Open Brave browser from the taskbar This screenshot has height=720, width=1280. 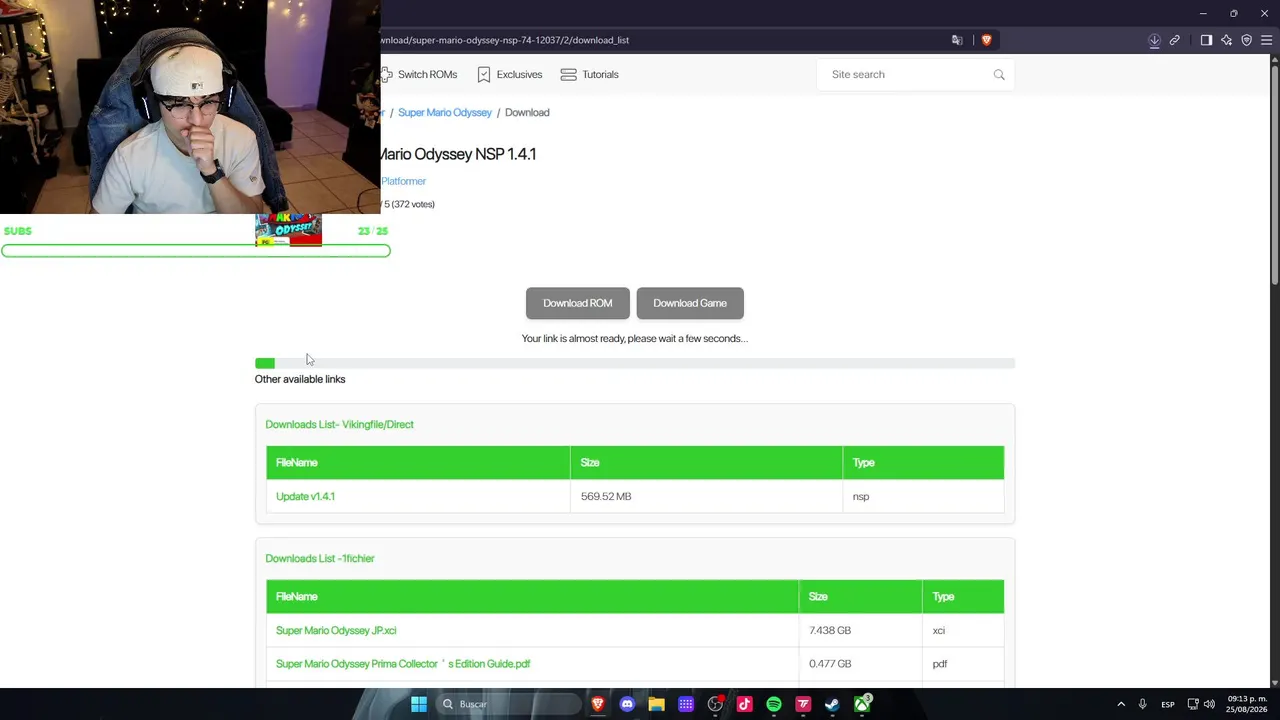(x=598, y=704)
